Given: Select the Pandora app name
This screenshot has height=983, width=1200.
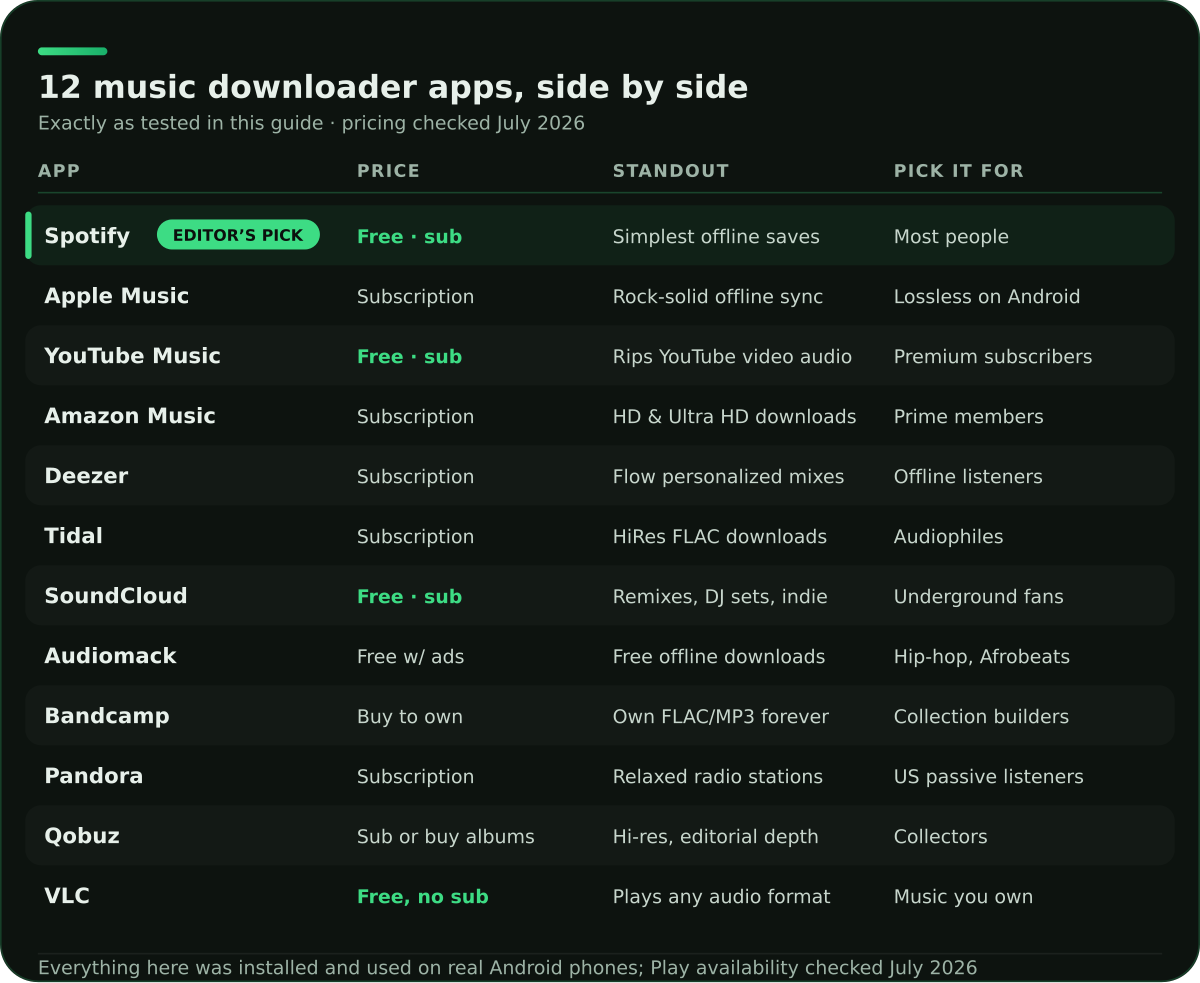Looking at the screenshot, I should [x=93, y=776].
